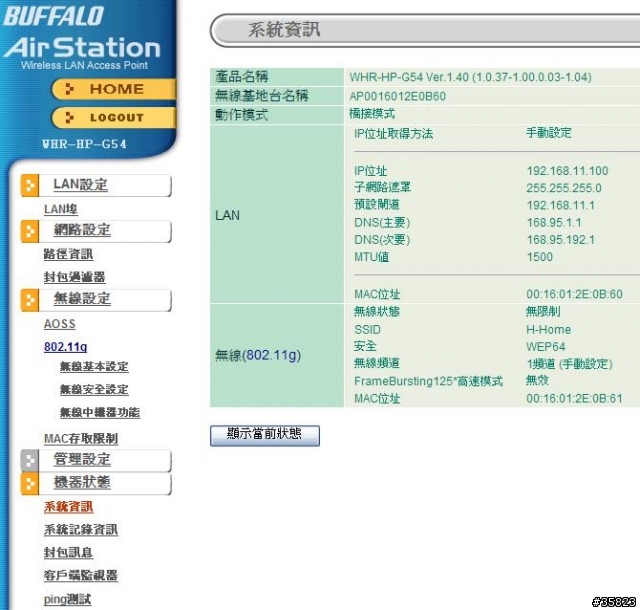Click the 顯示當前狀態 button
The height and width of the screenshot is (610, 640).
click(265, 436)
